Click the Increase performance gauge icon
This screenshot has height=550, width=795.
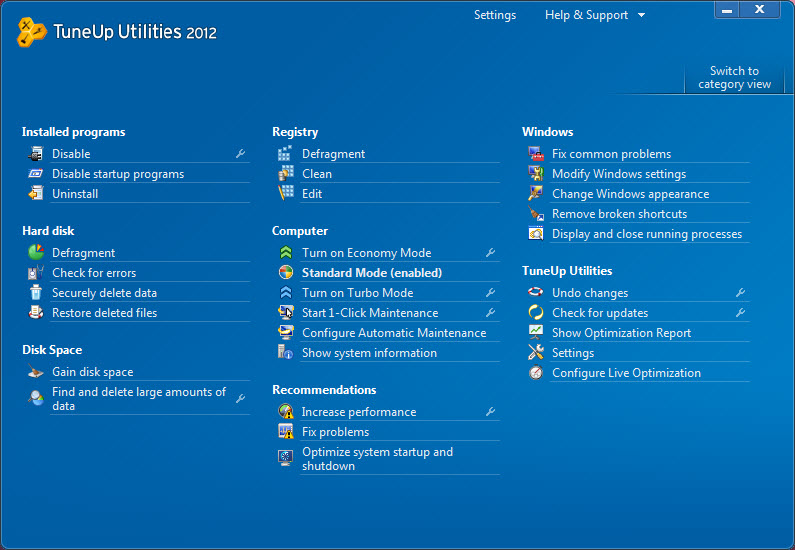[x=285, y=412]
